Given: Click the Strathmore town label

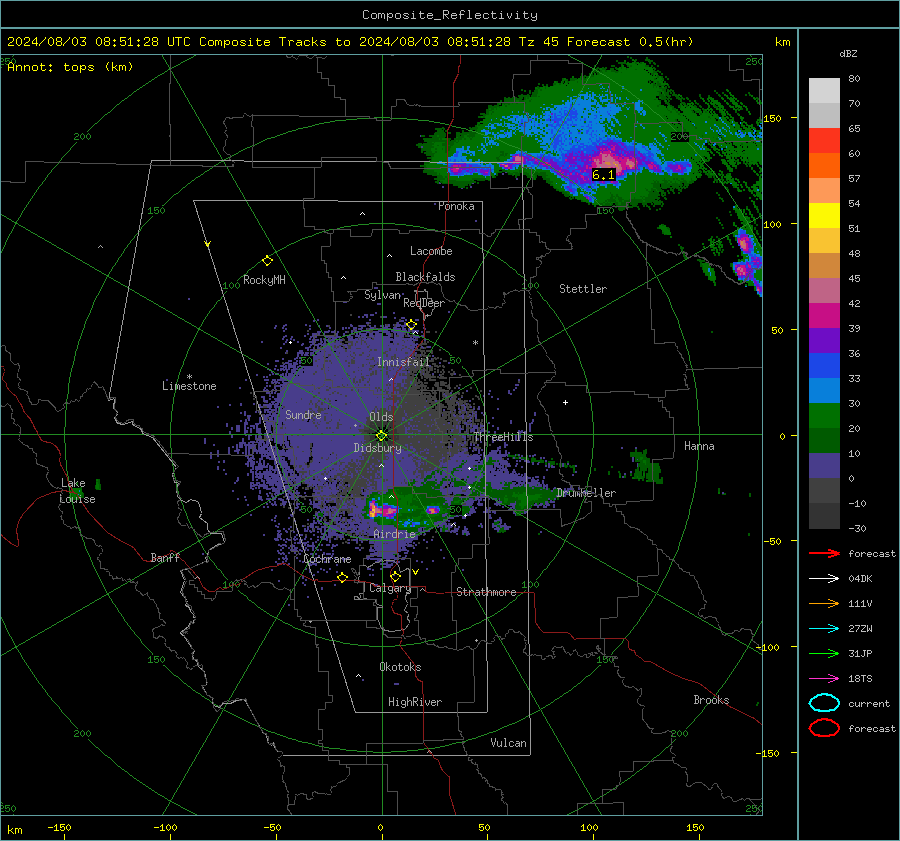Looking at the screenshot, I should pyautogui.click(x=486, y=592).
